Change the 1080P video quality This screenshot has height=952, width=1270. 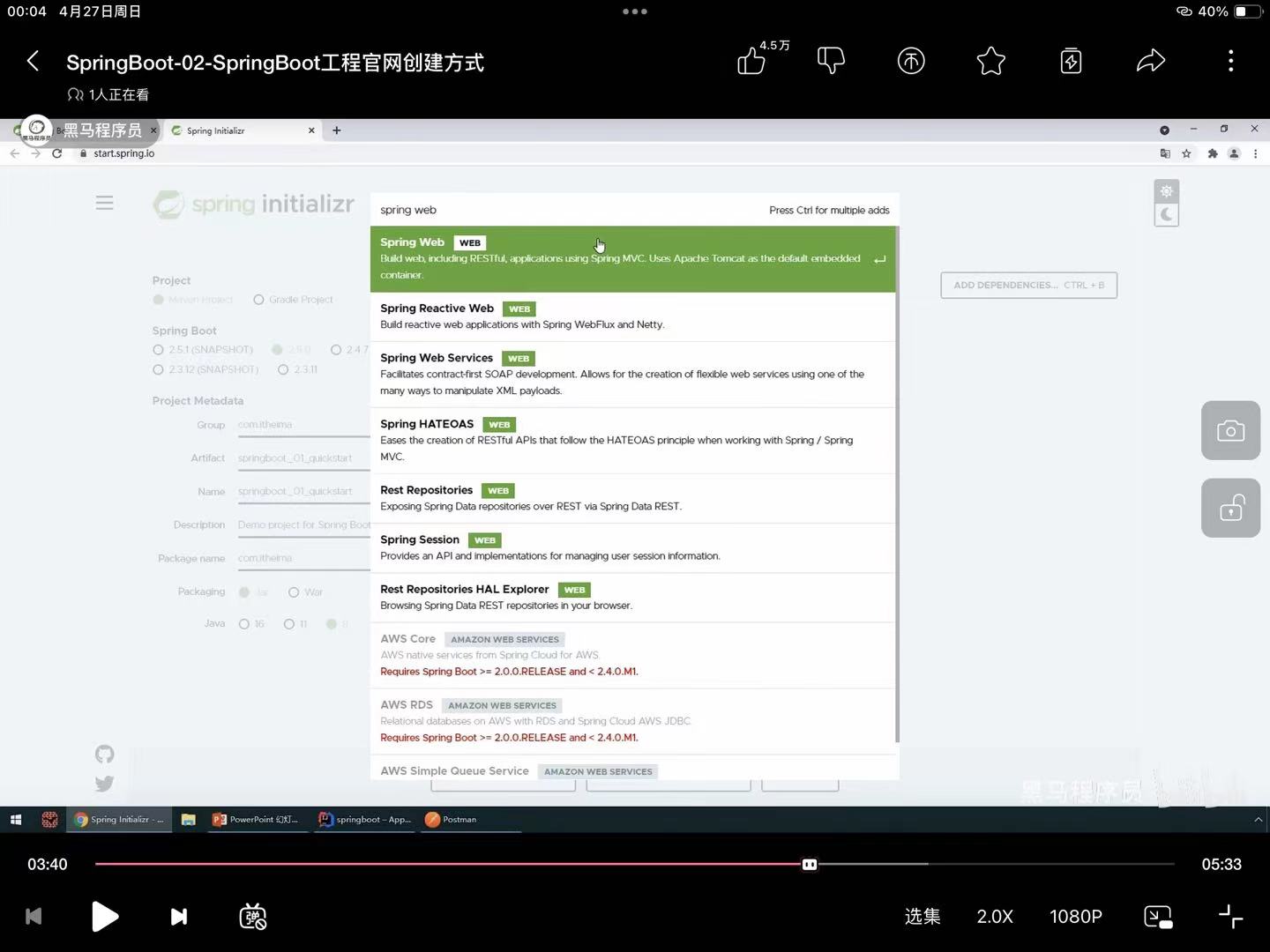click(1076, 917)
